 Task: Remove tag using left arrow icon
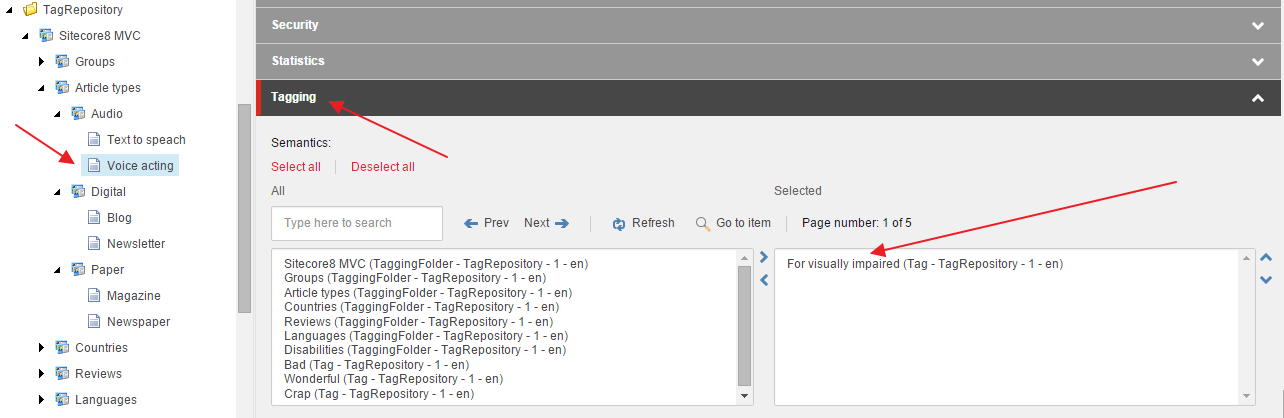click(x=764, y=281)
